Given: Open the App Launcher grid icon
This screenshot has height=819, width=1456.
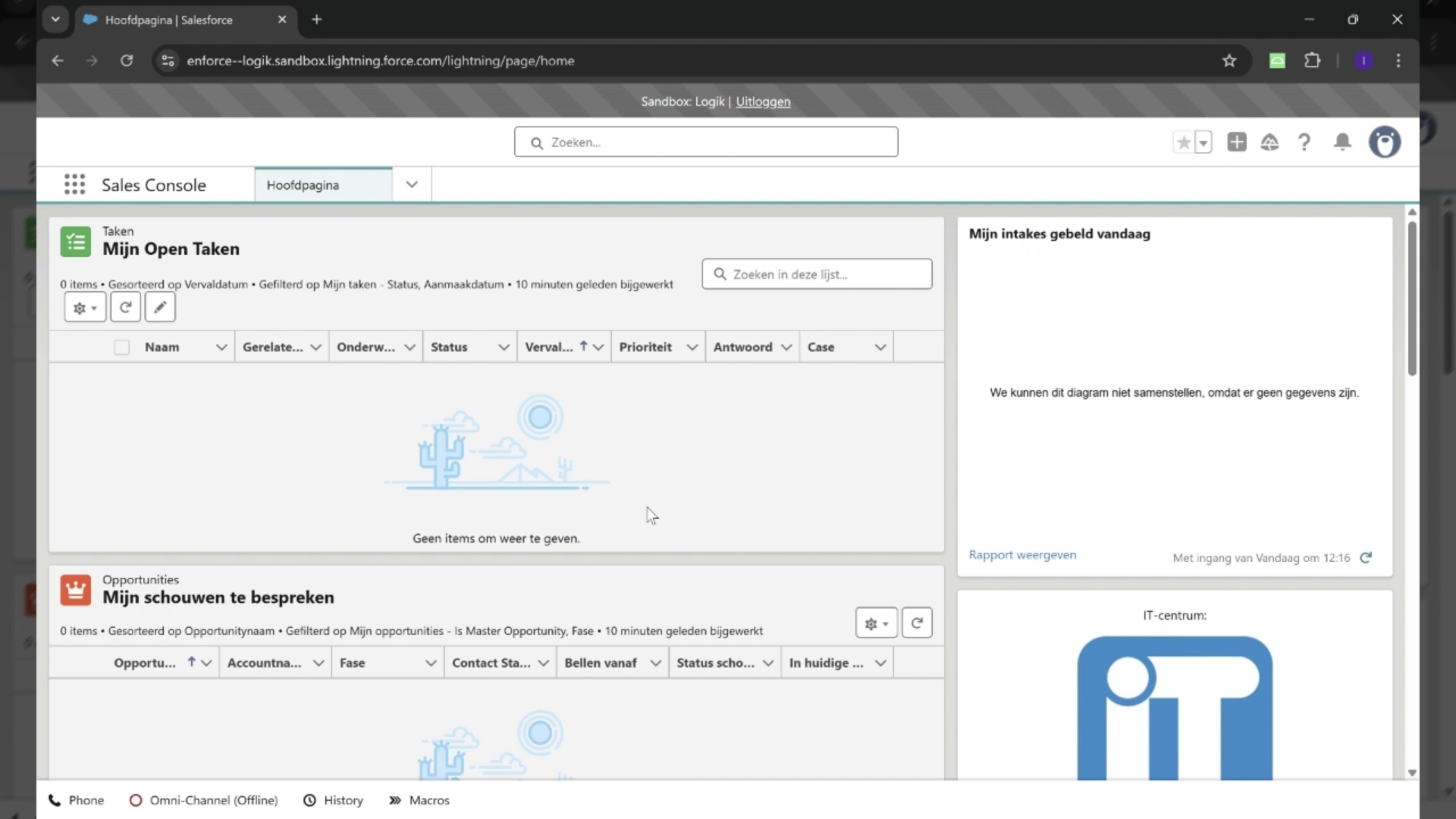Looking at the screenshot, I should pyautogui.click(x=74, y=184).
